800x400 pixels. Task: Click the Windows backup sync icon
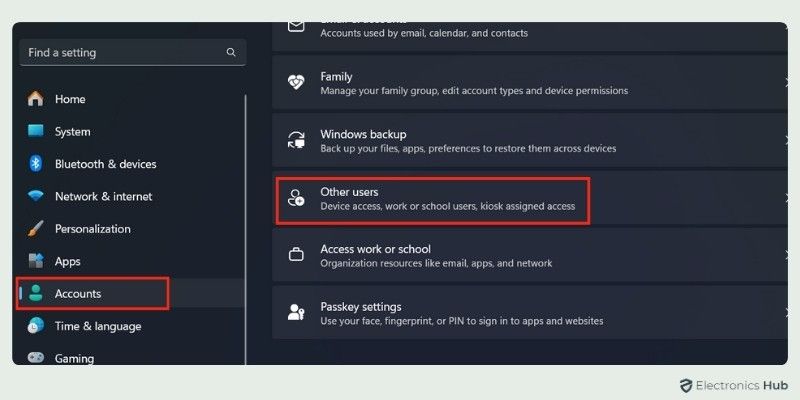296,140
